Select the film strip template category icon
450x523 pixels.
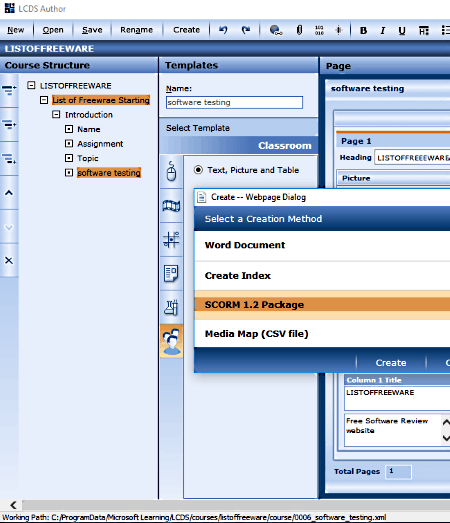(x=171, y=205)
